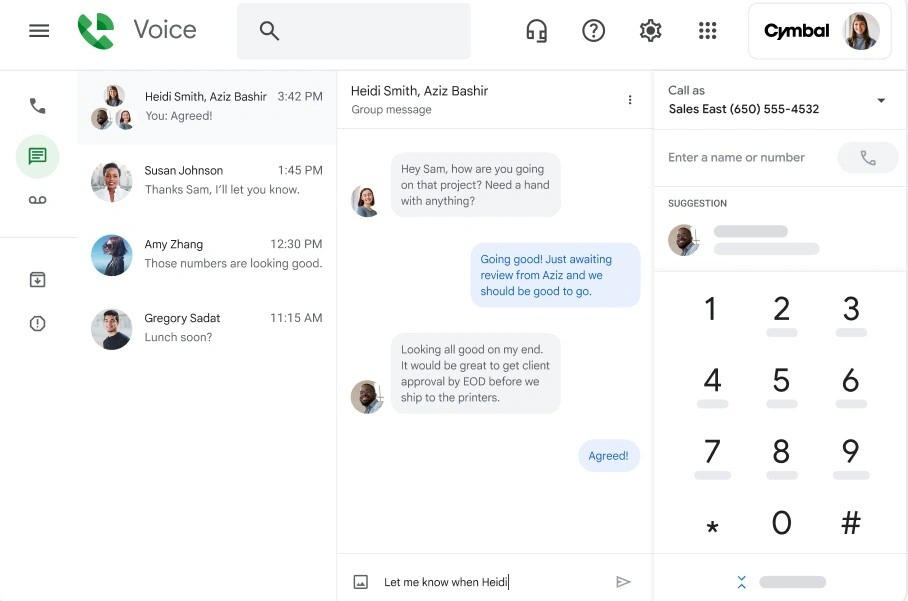Switch to the Messages view
This screenshot has height=601, width=908.
click(x=37, y=155)
